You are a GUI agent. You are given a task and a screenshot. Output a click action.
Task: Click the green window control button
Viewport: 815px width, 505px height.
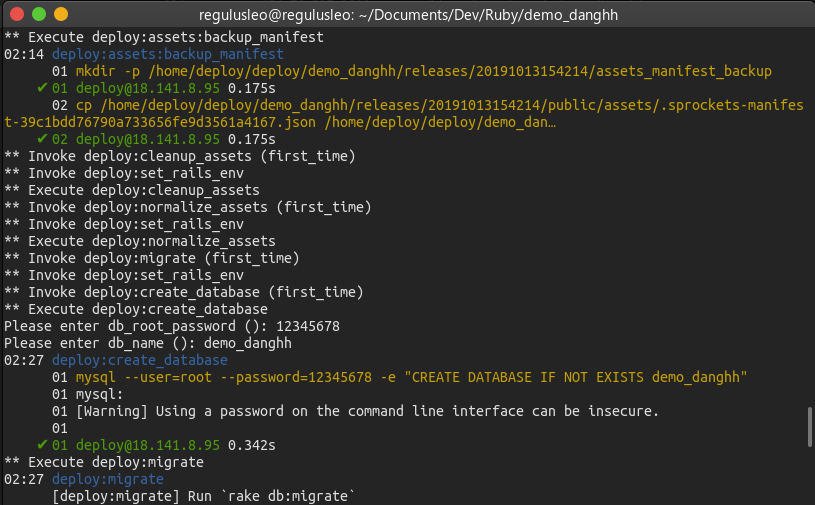[x=39, y=14]
